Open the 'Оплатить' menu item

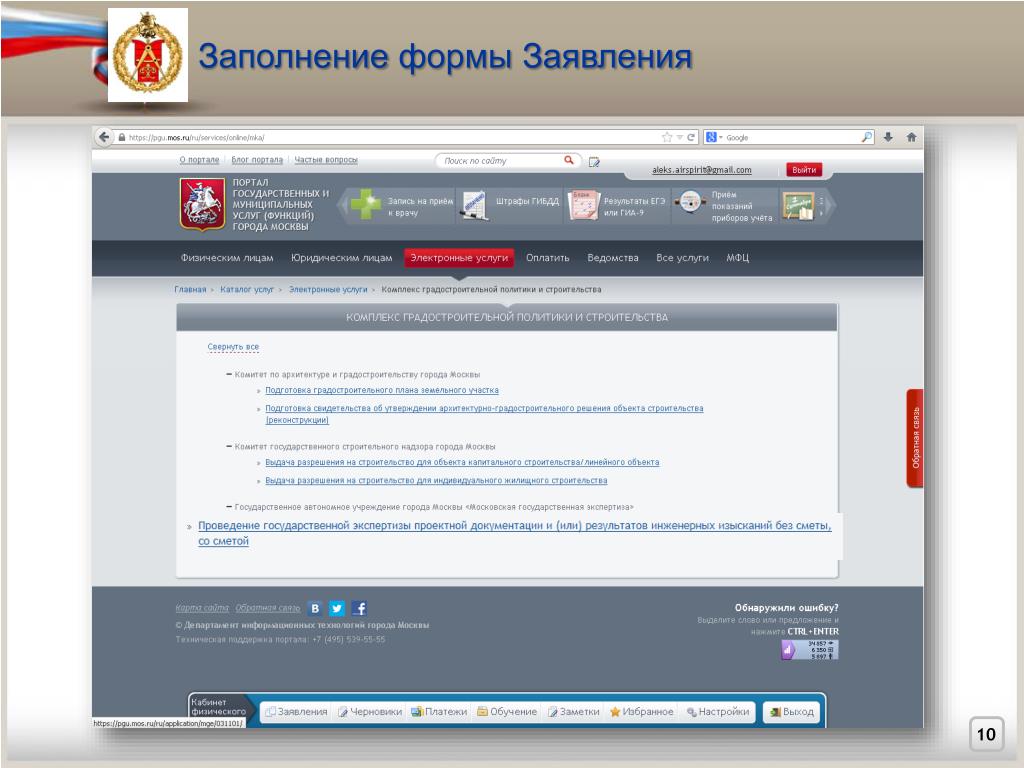pyautogui.click(x=547, y=258)
